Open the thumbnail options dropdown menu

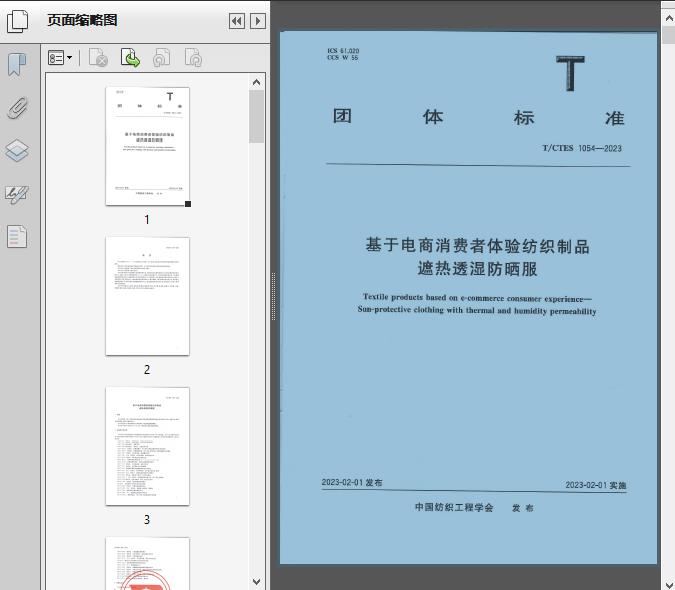pyautogui.click(x=60, y=58)
